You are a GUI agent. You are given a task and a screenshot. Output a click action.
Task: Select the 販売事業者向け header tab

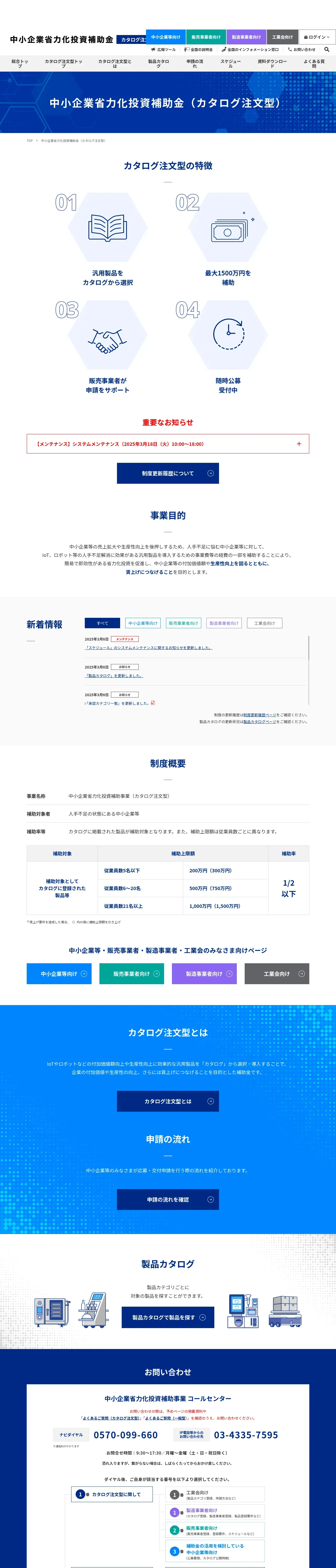click(206, 37)
